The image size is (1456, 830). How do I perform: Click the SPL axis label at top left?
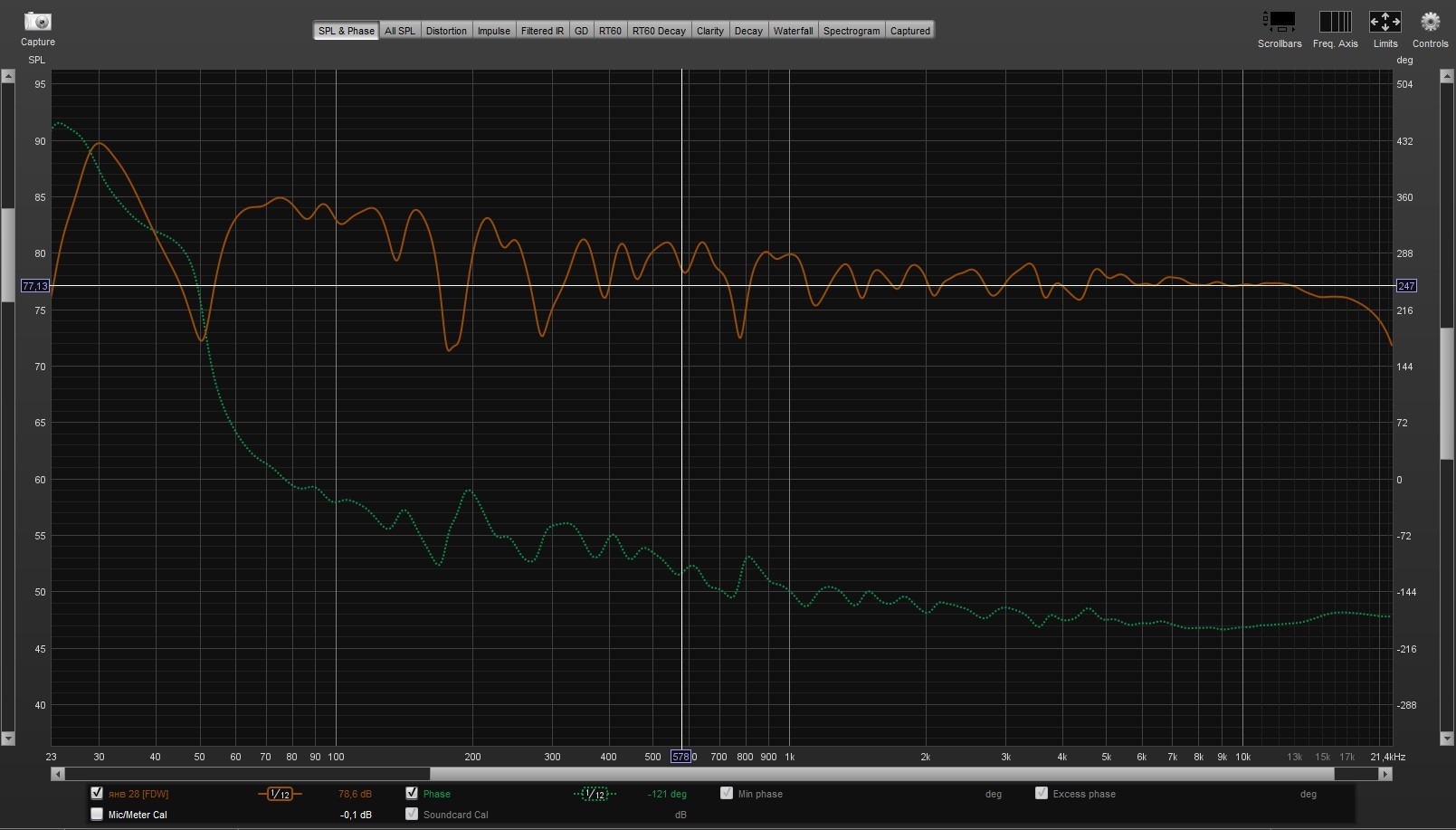point(36,60)
